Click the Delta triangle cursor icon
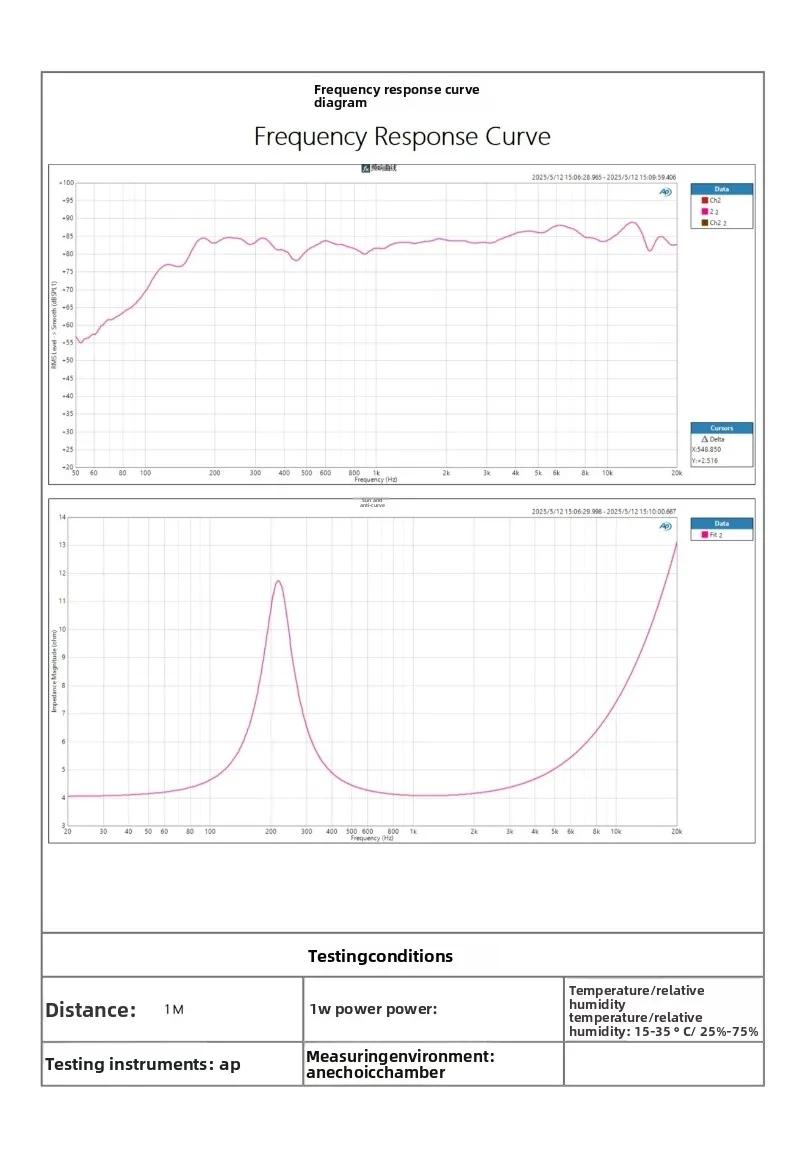The height and width of the screenshot is (1171, 800). [704, 439]
